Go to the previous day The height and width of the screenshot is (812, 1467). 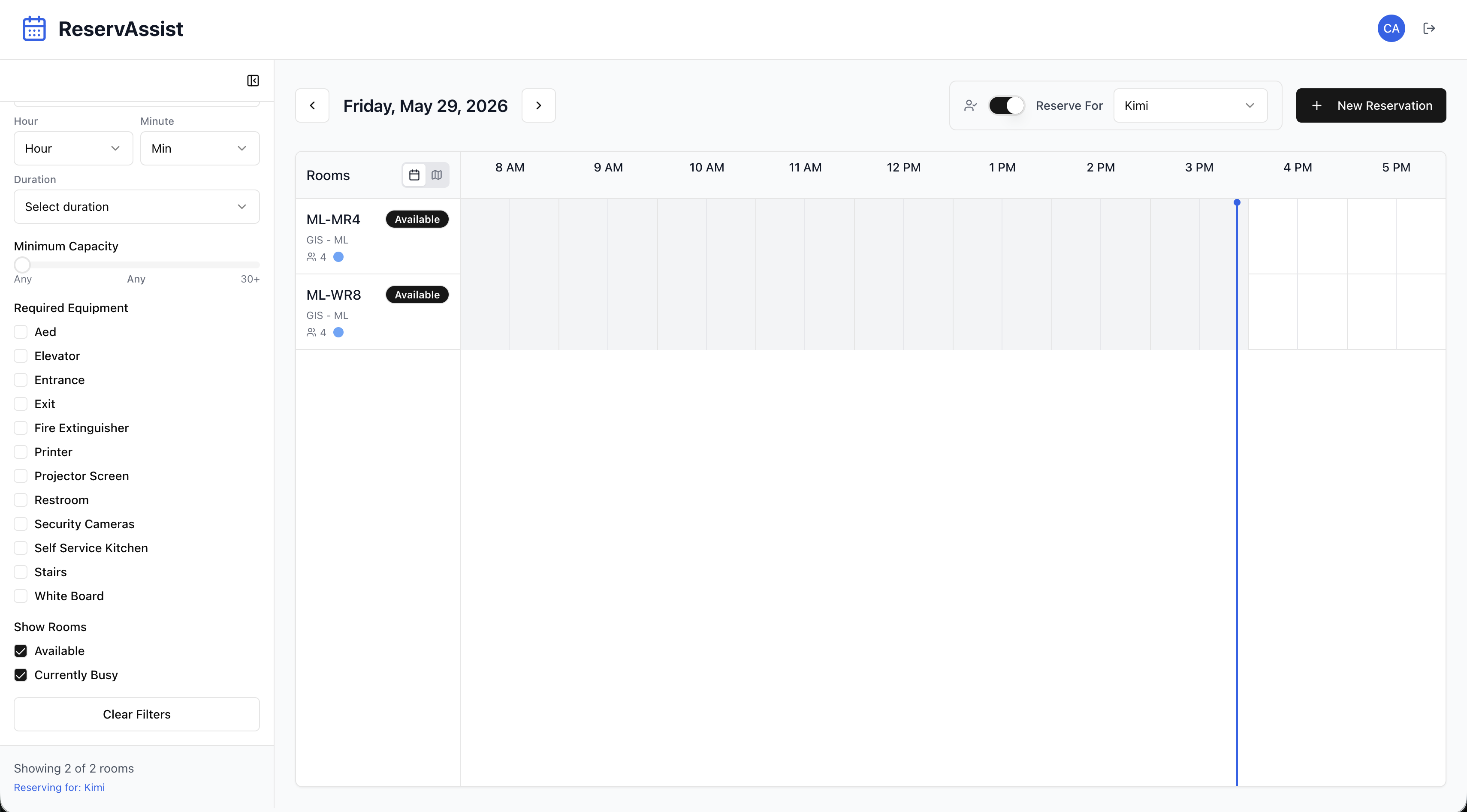(312, 105)
